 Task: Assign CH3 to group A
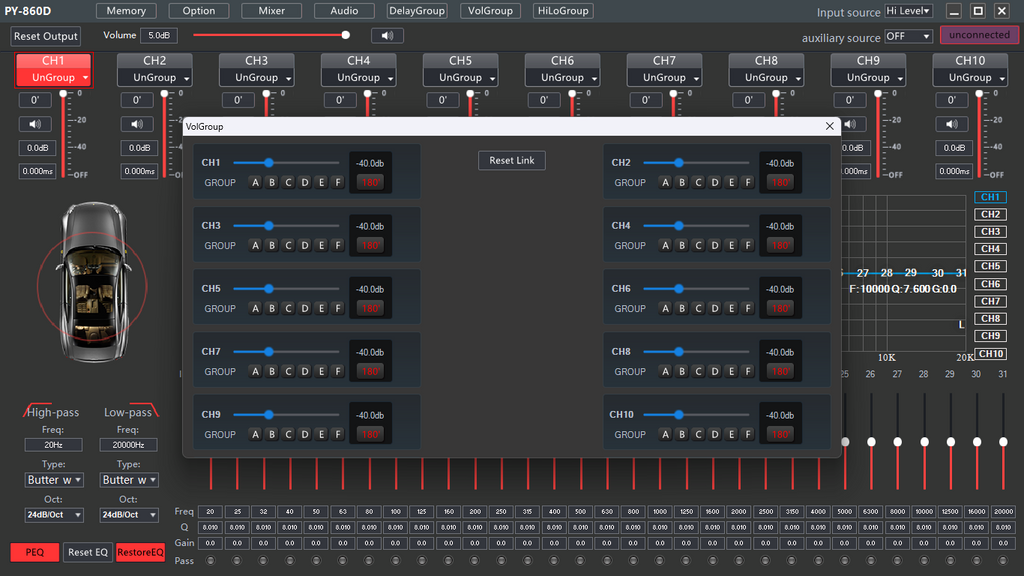(255, 245)
